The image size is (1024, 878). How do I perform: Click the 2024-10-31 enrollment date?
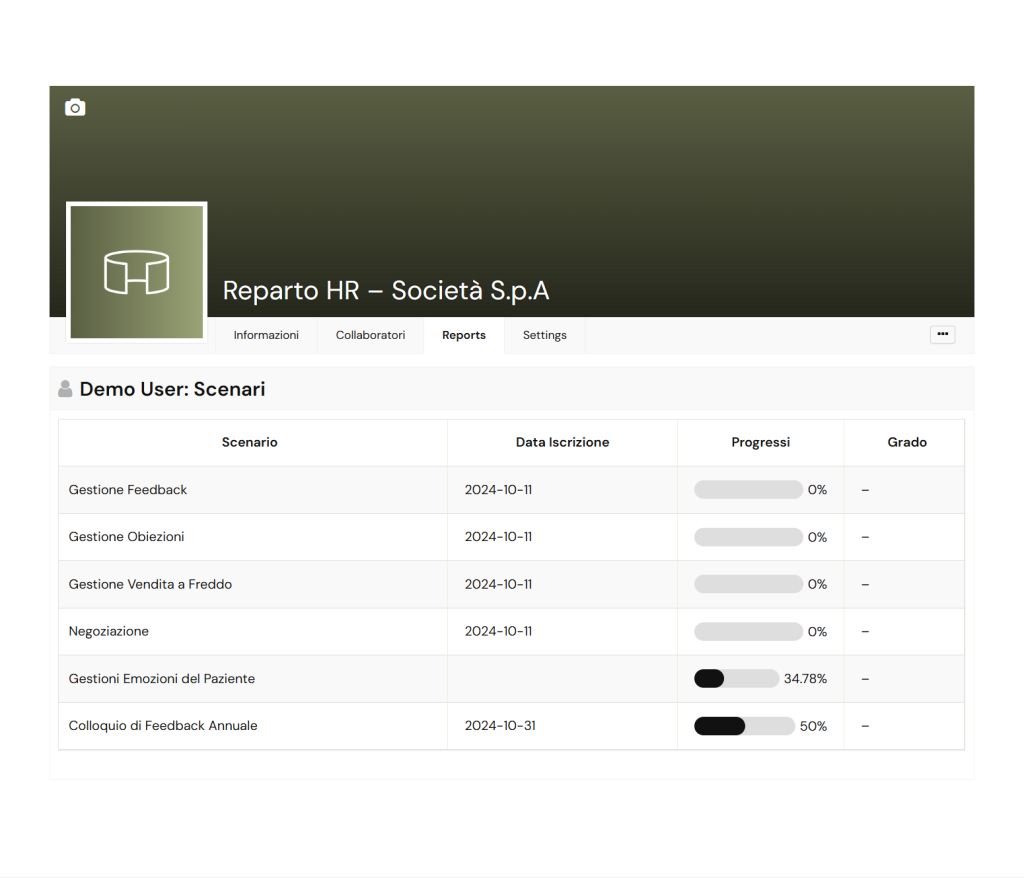500,726
